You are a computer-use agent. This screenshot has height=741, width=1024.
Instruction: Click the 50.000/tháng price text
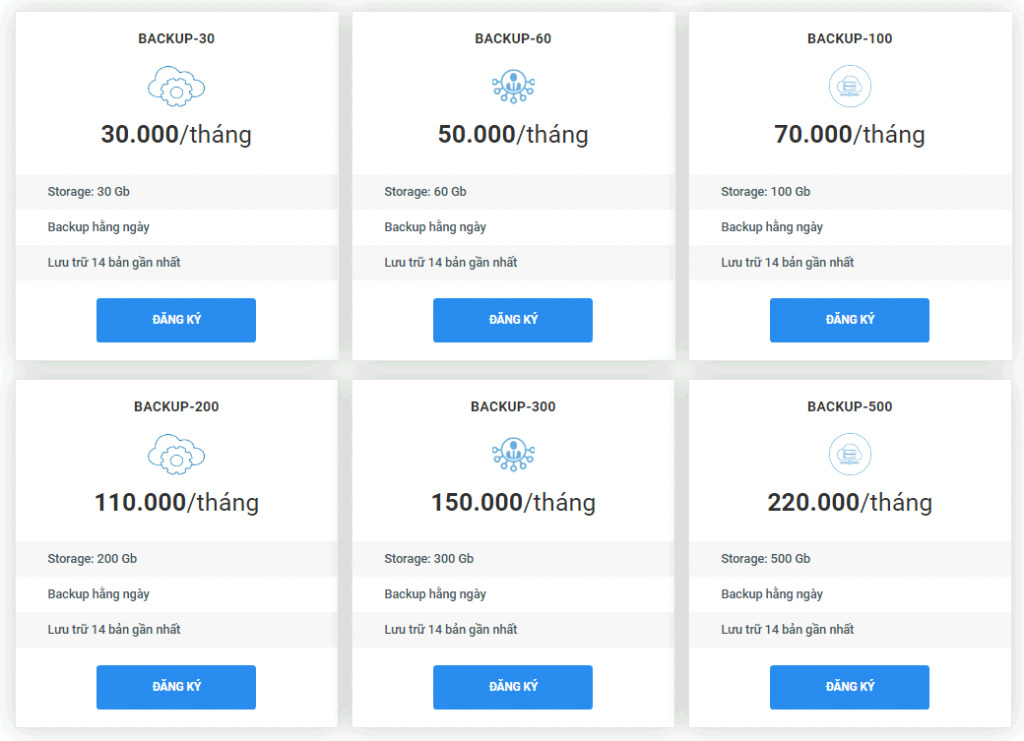click(x=513, y=135)
